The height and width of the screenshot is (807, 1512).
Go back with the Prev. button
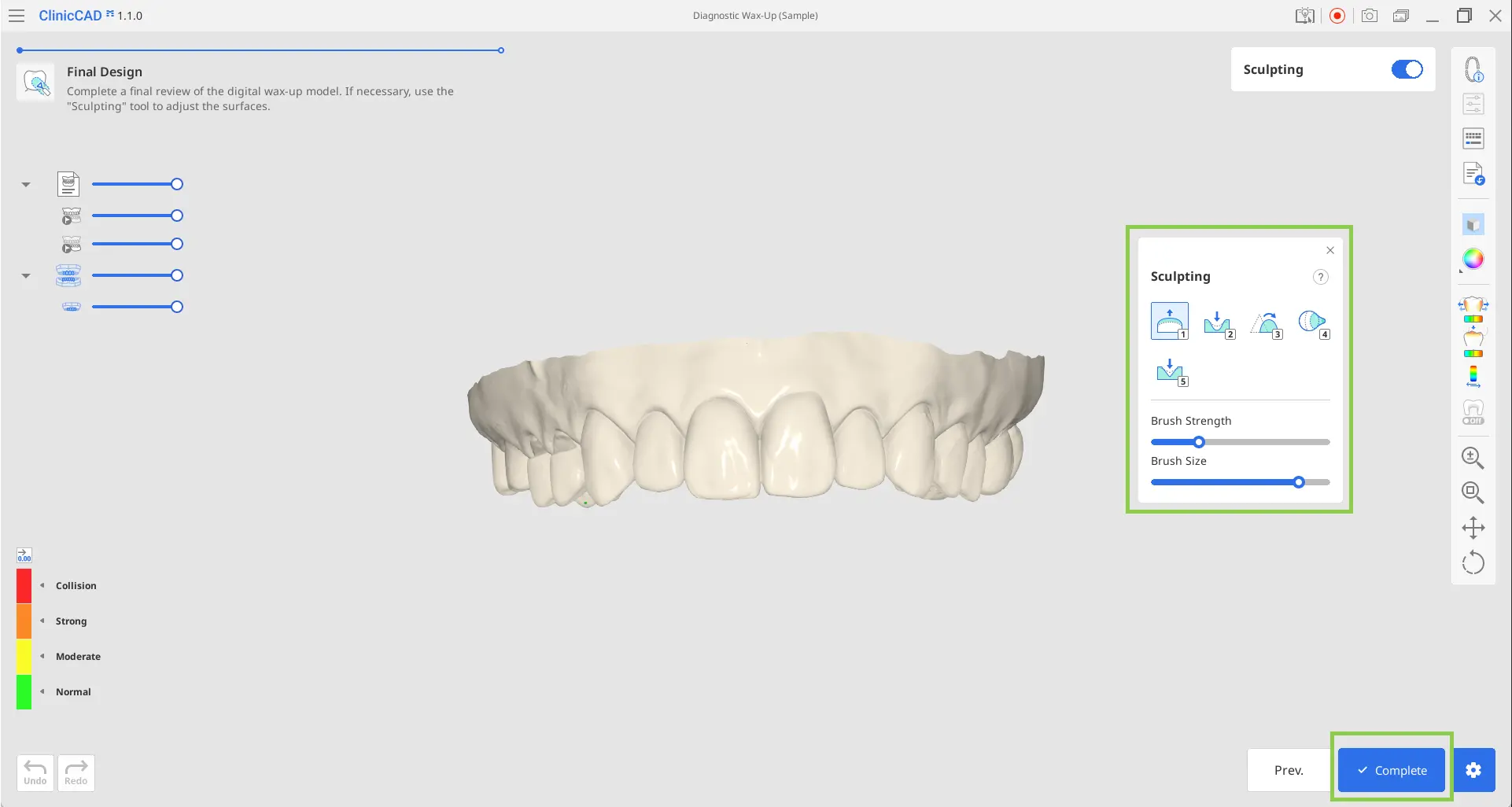1289,770
